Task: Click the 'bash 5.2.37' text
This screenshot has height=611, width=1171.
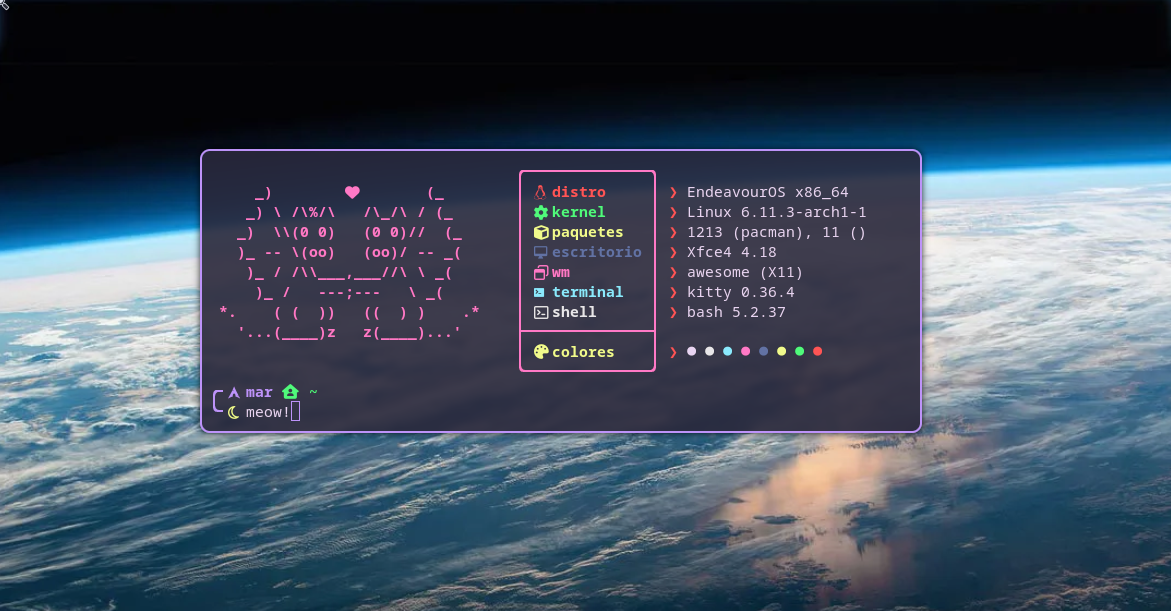Action: click(x=736, y=312)
